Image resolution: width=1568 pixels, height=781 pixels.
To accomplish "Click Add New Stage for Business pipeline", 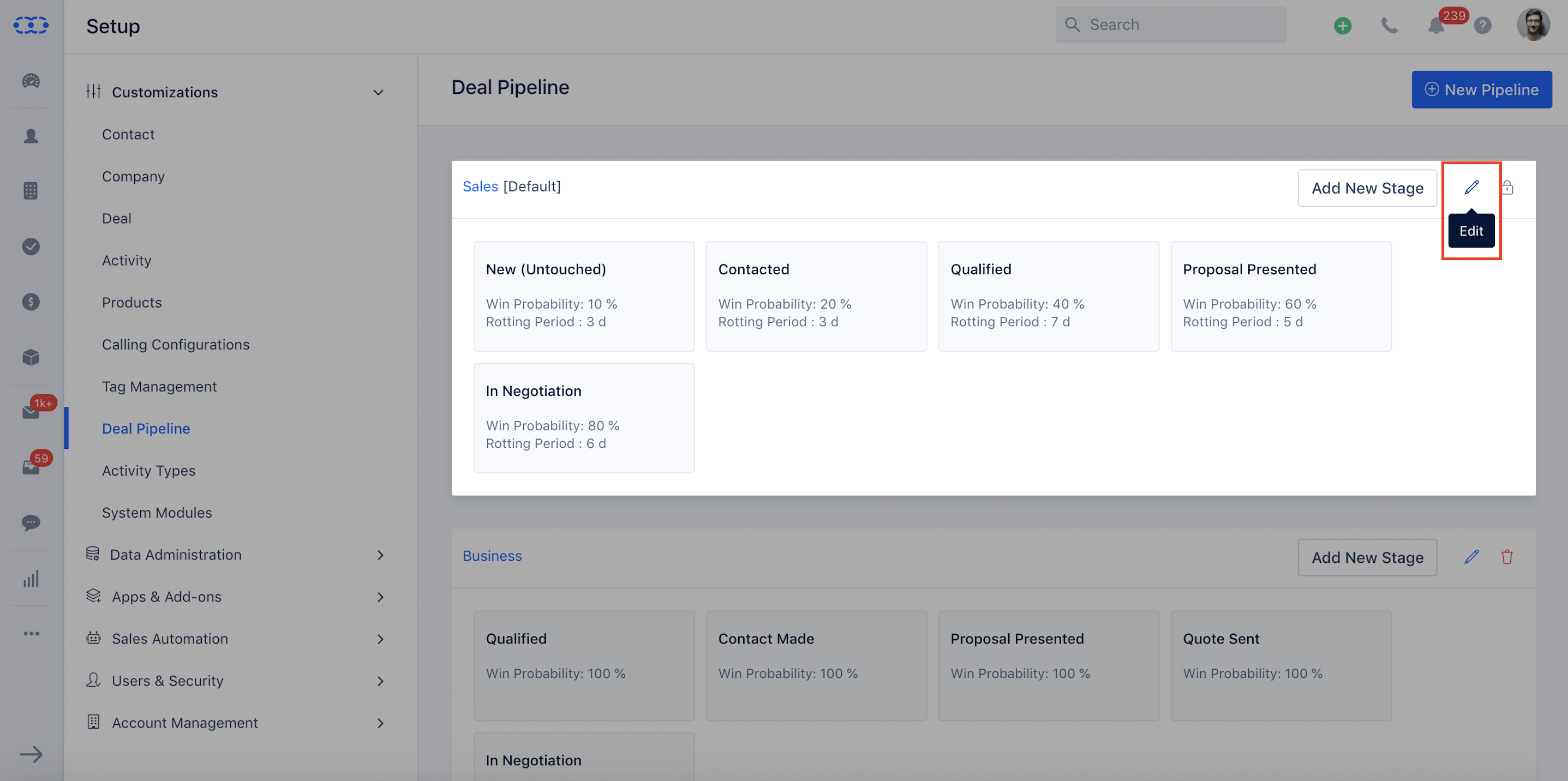I will 1367,557.
